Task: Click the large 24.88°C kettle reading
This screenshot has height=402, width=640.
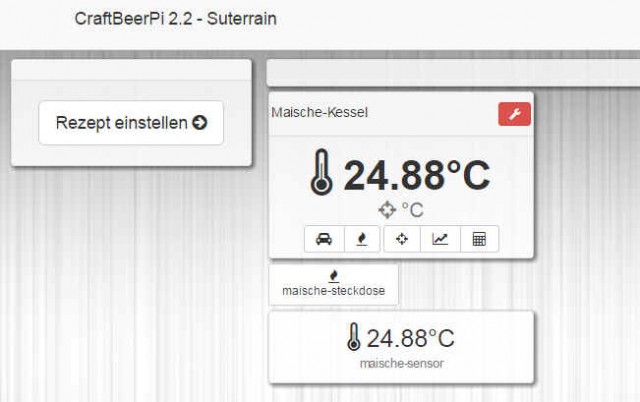Action: coord(417,175)
